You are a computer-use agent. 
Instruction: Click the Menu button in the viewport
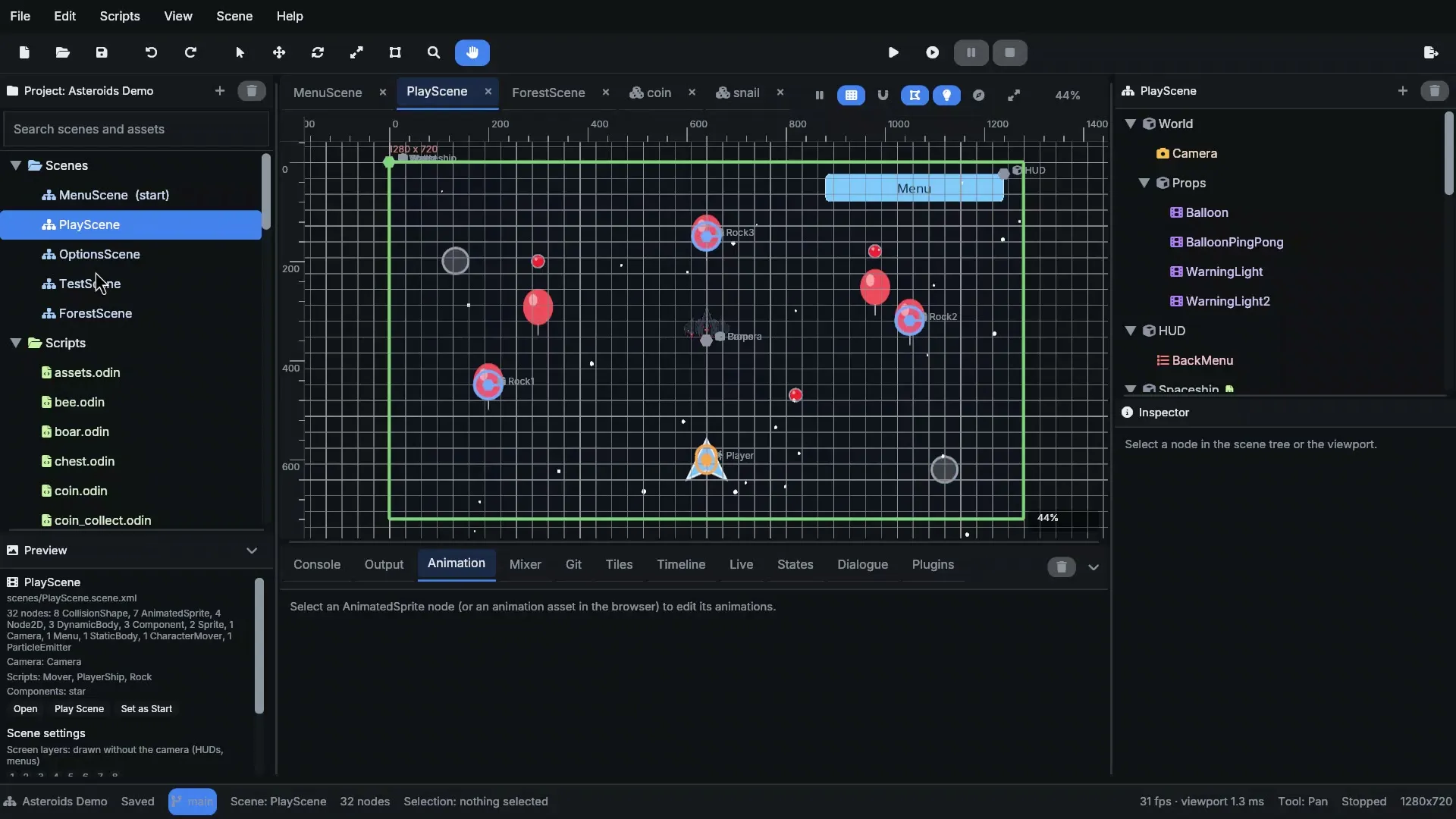click(915, 188)
